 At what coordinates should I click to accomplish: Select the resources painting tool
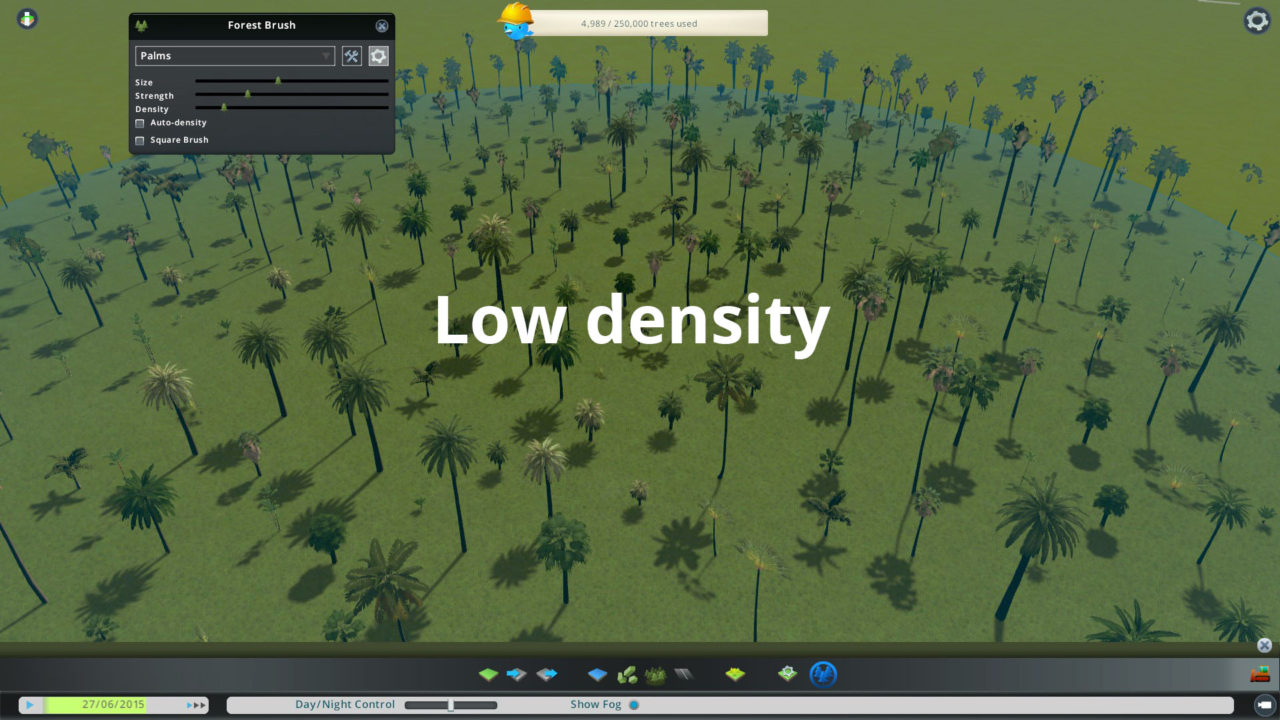pyautogui.click(x=735, y=674)
